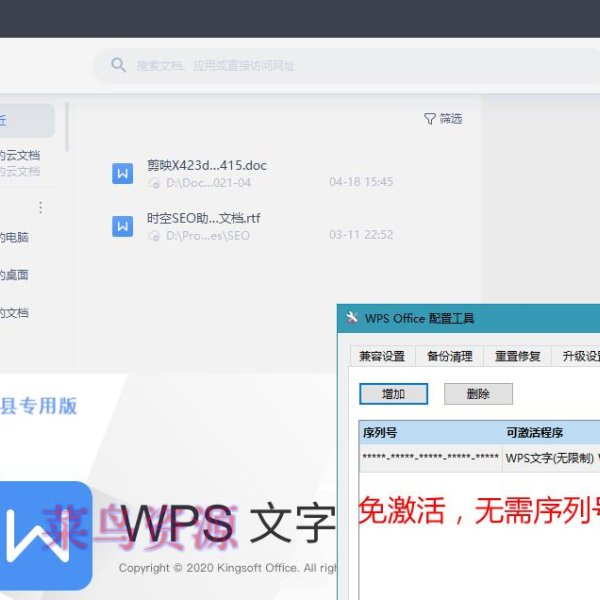600x600 pixels.
Task: Click the WPS Office 配置工具 wrench icon
Action: point(352,318)
